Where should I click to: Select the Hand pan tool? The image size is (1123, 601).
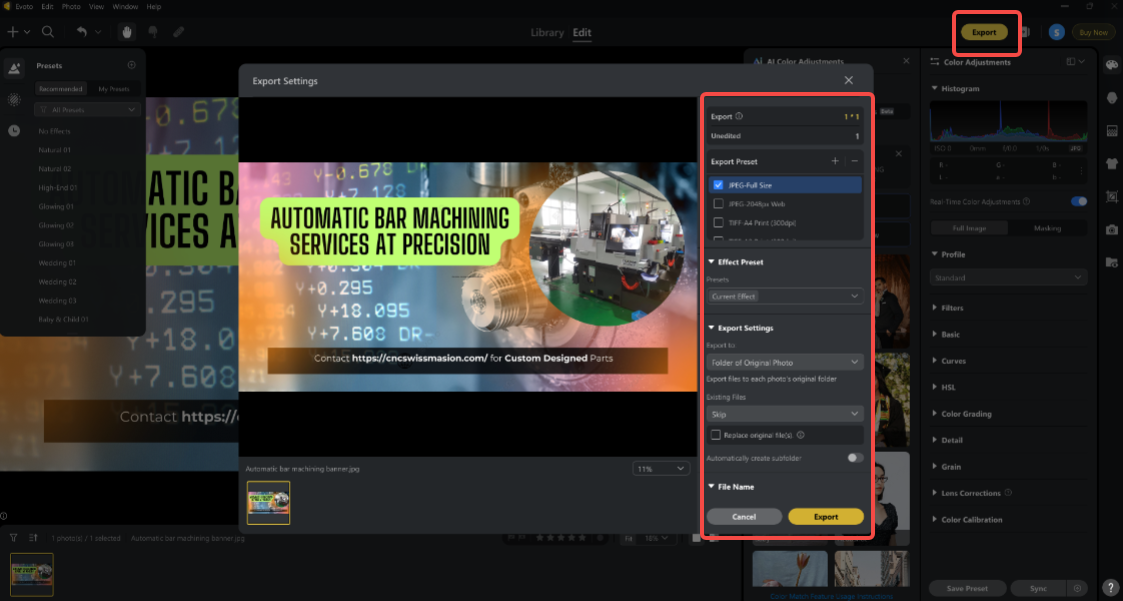tap(127, 32)
